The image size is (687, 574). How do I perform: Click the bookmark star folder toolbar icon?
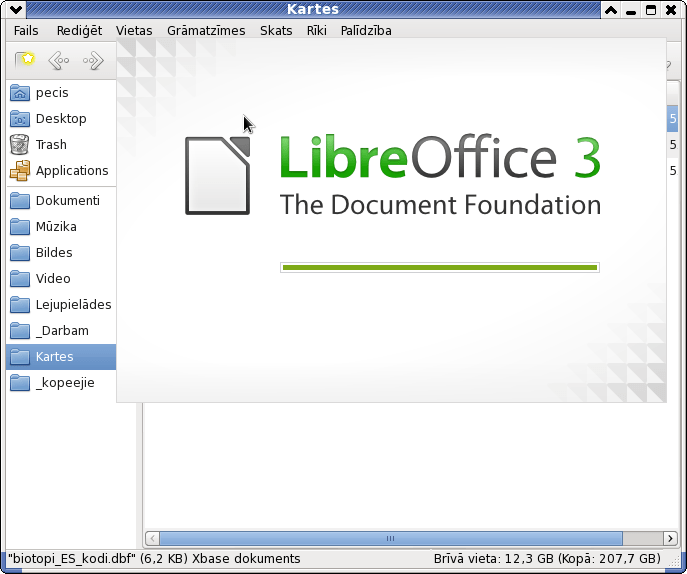click(25, 60)
